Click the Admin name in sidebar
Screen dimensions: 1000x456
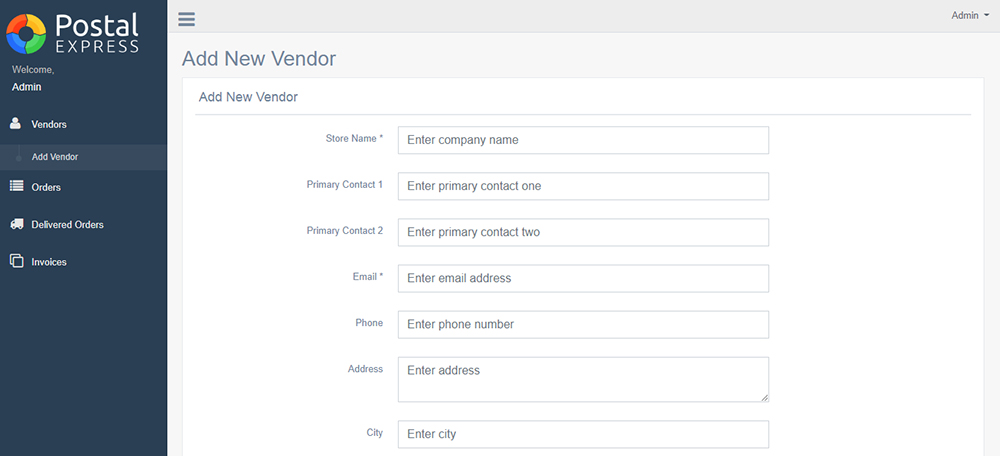tap(26, 87)
